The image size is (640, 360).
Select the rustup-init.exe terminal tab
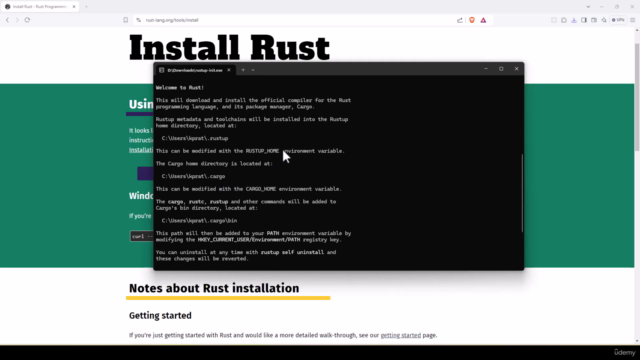click(x=195, y=70)
